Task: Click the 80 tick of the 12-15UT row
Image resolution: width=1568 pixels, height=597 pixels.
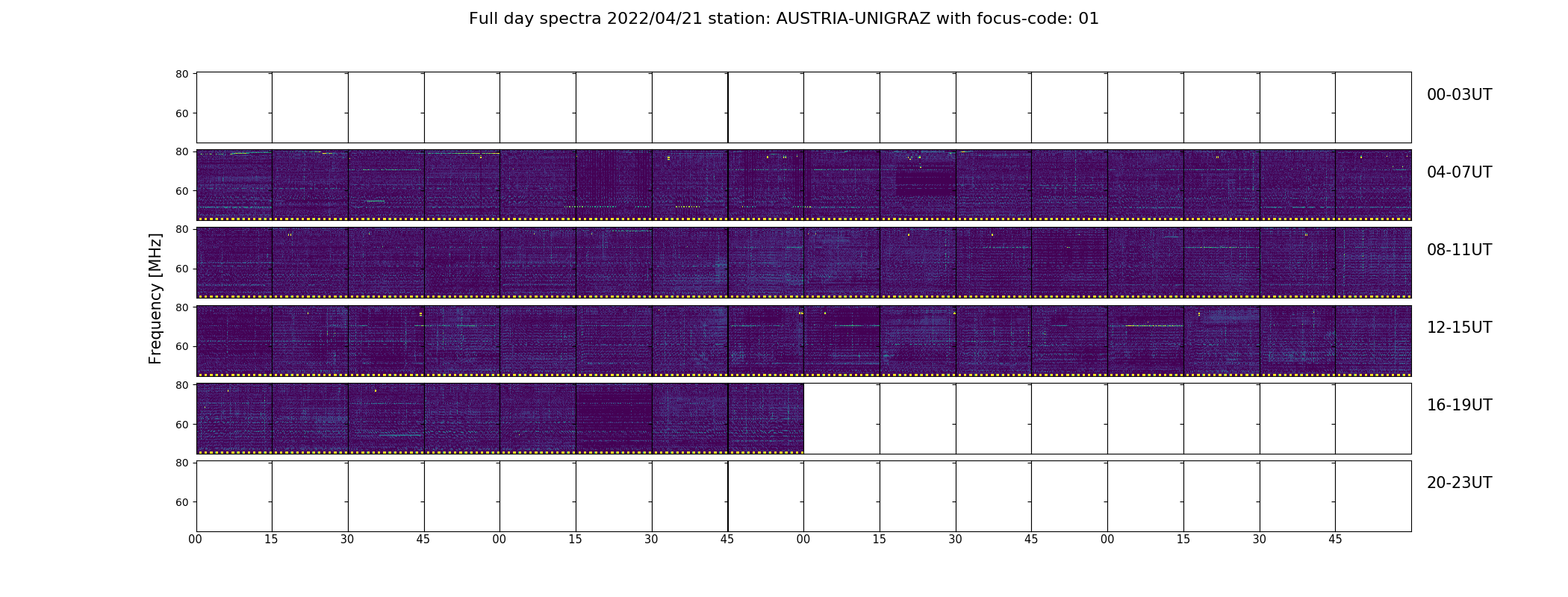Action: coord(181,307)
